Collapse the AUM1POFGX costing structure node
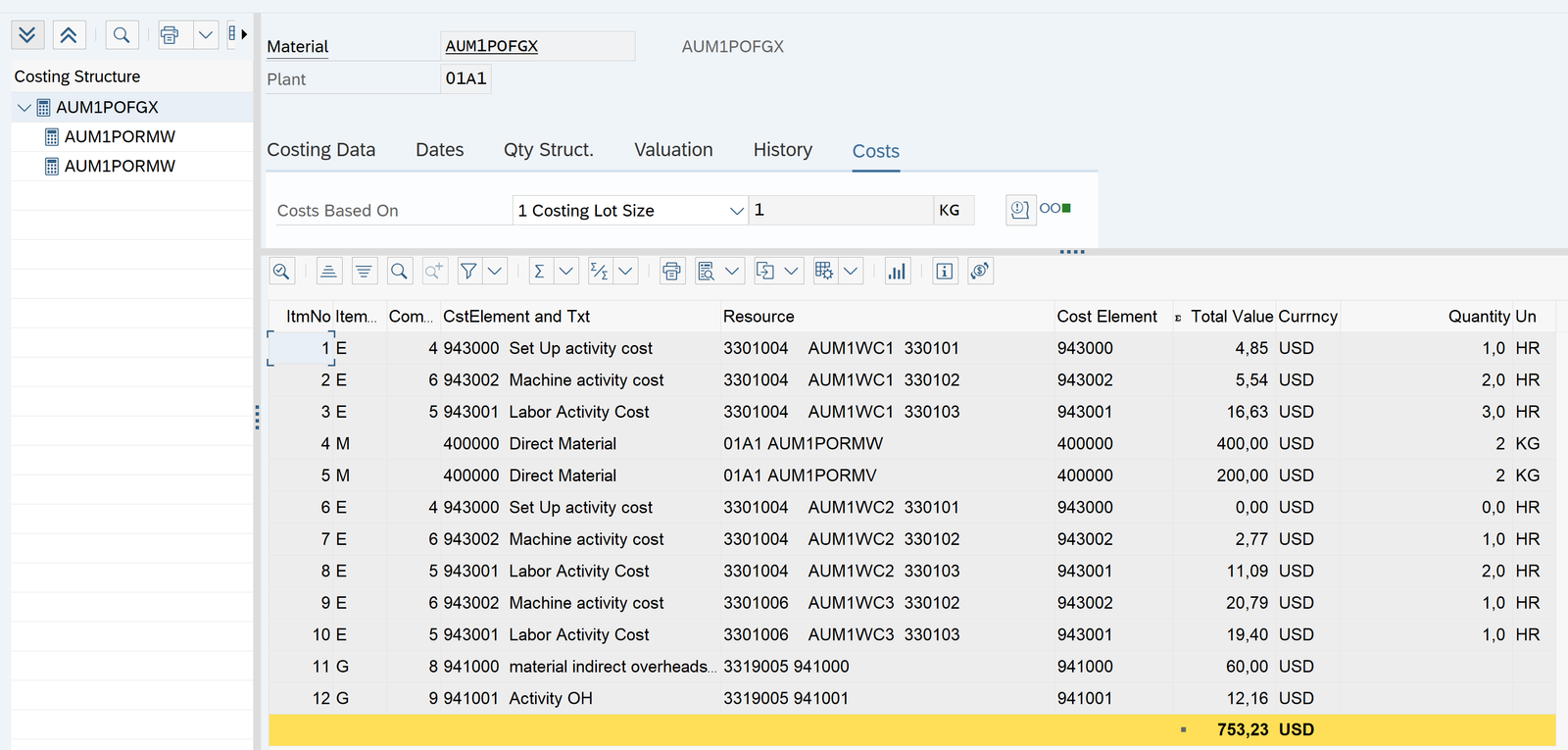The image size is (1568, 750). point(24,108)
